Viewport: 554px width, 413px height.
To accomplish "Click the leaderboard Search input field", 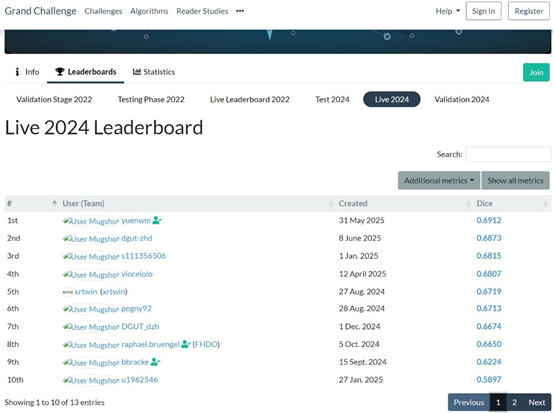I will tap(508, 154).
